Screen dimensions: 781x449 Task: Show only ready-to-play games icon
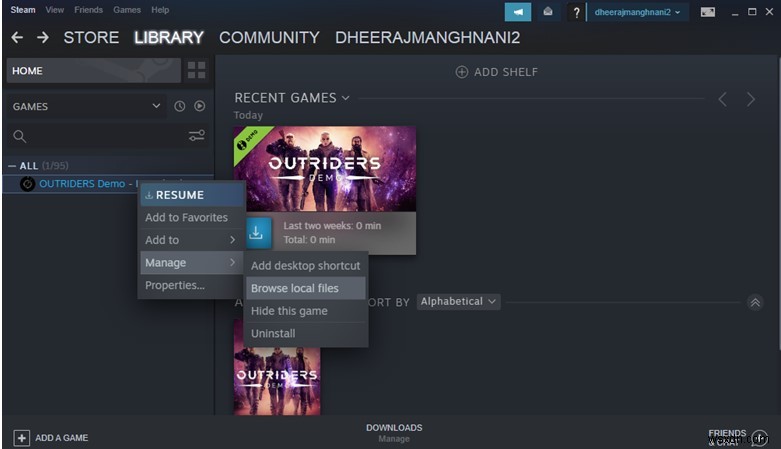pyautogui.click(x=199, y=106)
